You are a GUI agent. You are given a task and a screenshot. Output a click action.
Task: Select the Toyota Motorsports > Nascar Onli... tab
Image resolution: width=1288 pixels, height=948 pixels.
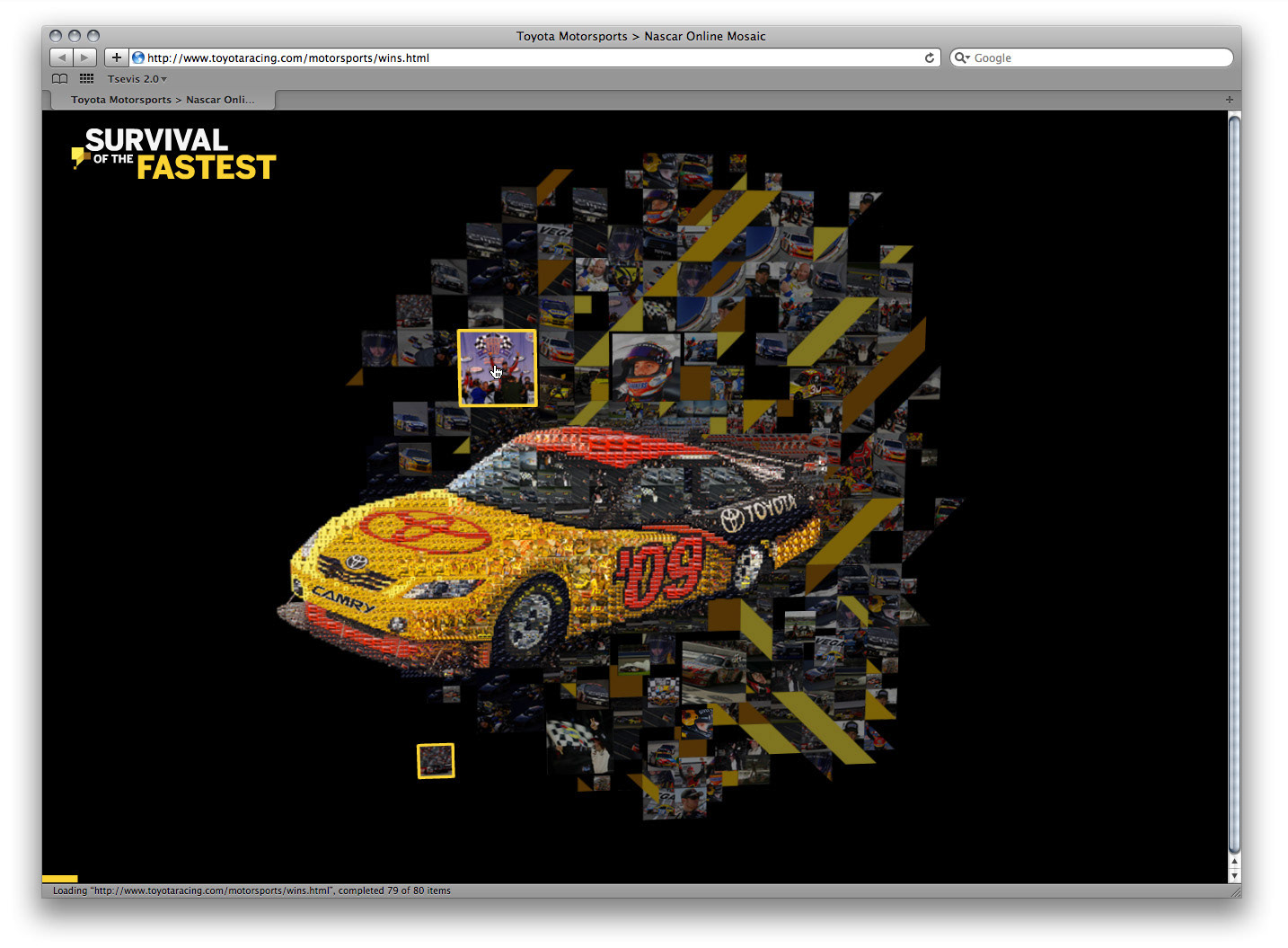(163, 100)
